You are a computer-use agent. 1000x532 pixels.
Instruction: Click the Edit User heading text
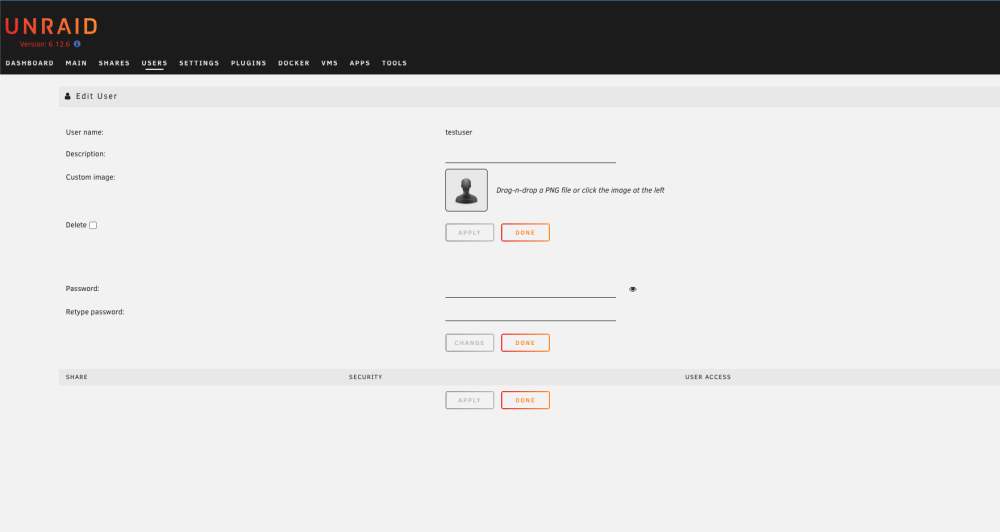coord(97,96)
